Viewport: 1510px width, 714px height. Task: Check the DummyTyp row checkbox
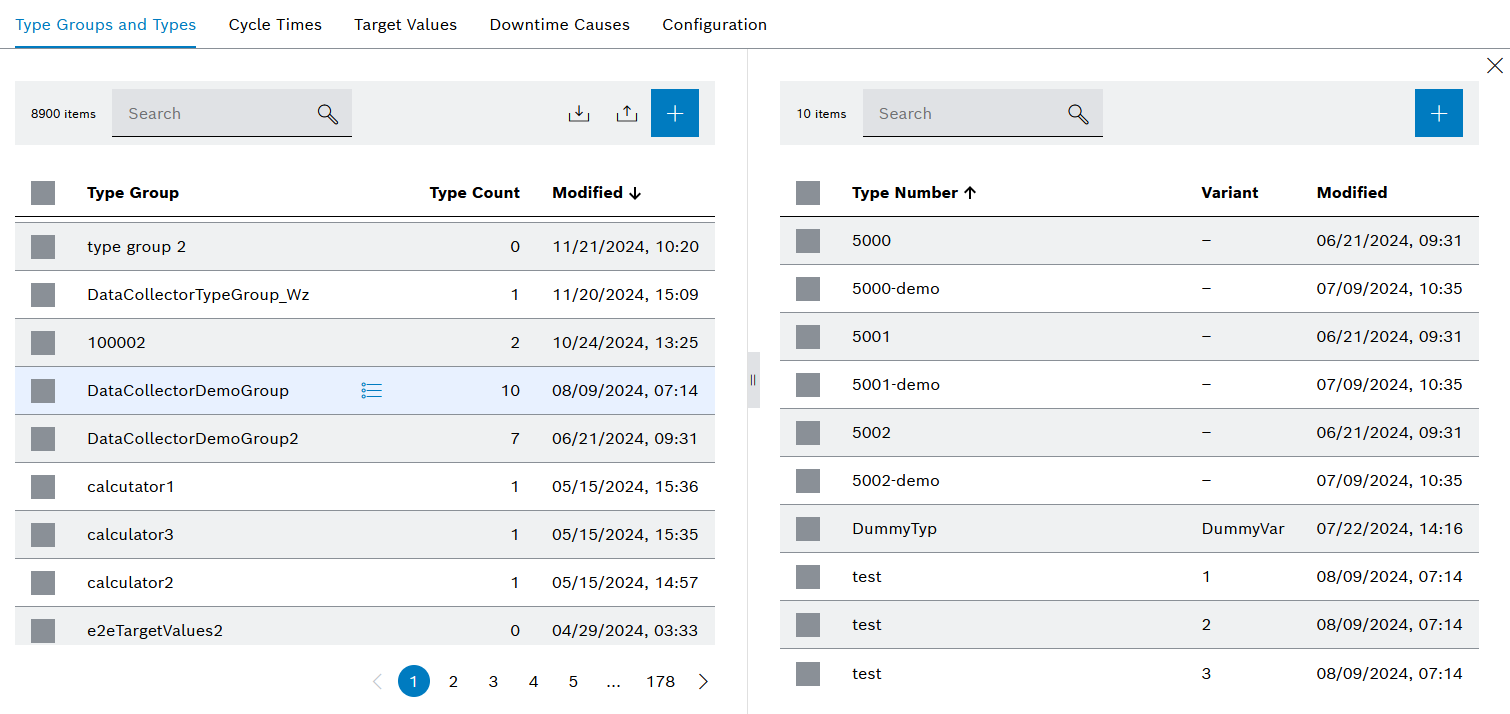808,529
